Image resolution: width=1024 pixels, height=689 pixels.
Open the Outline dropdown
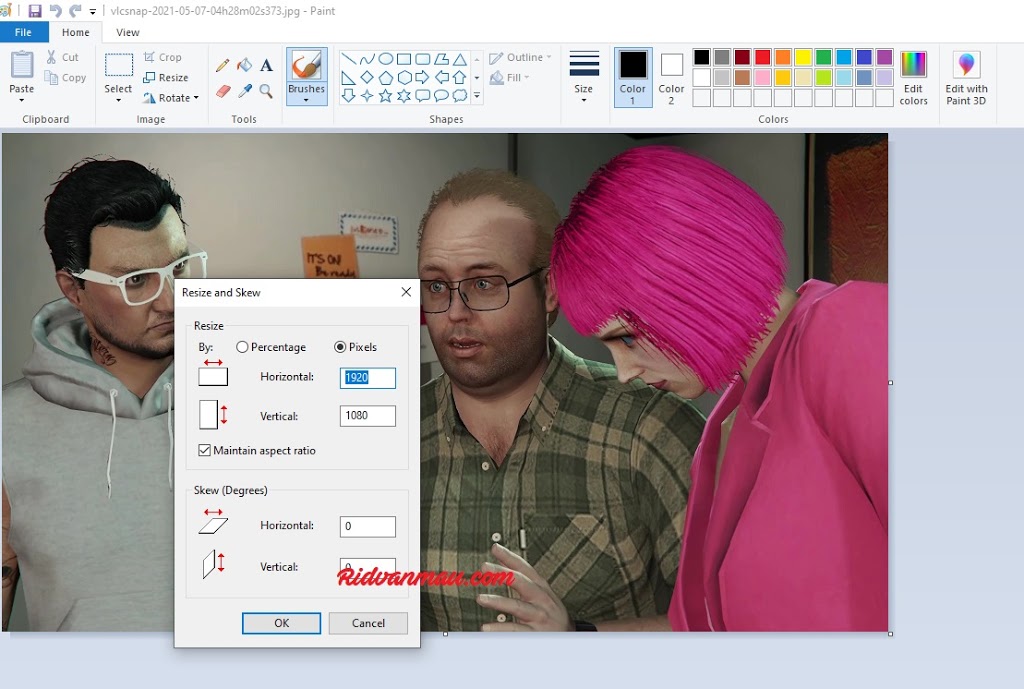tap(520, 57)
